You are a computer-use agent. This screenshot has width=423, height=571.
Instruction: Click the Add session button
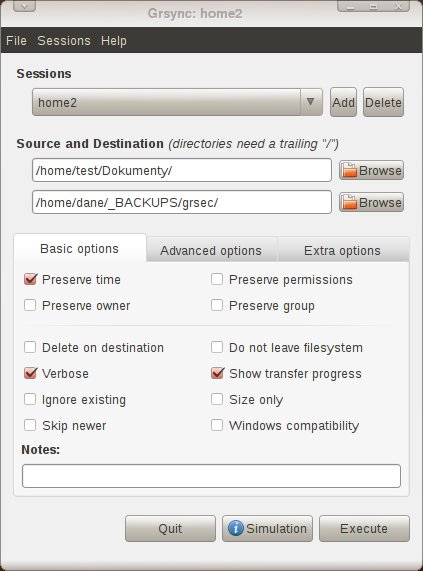pos(343,102)
